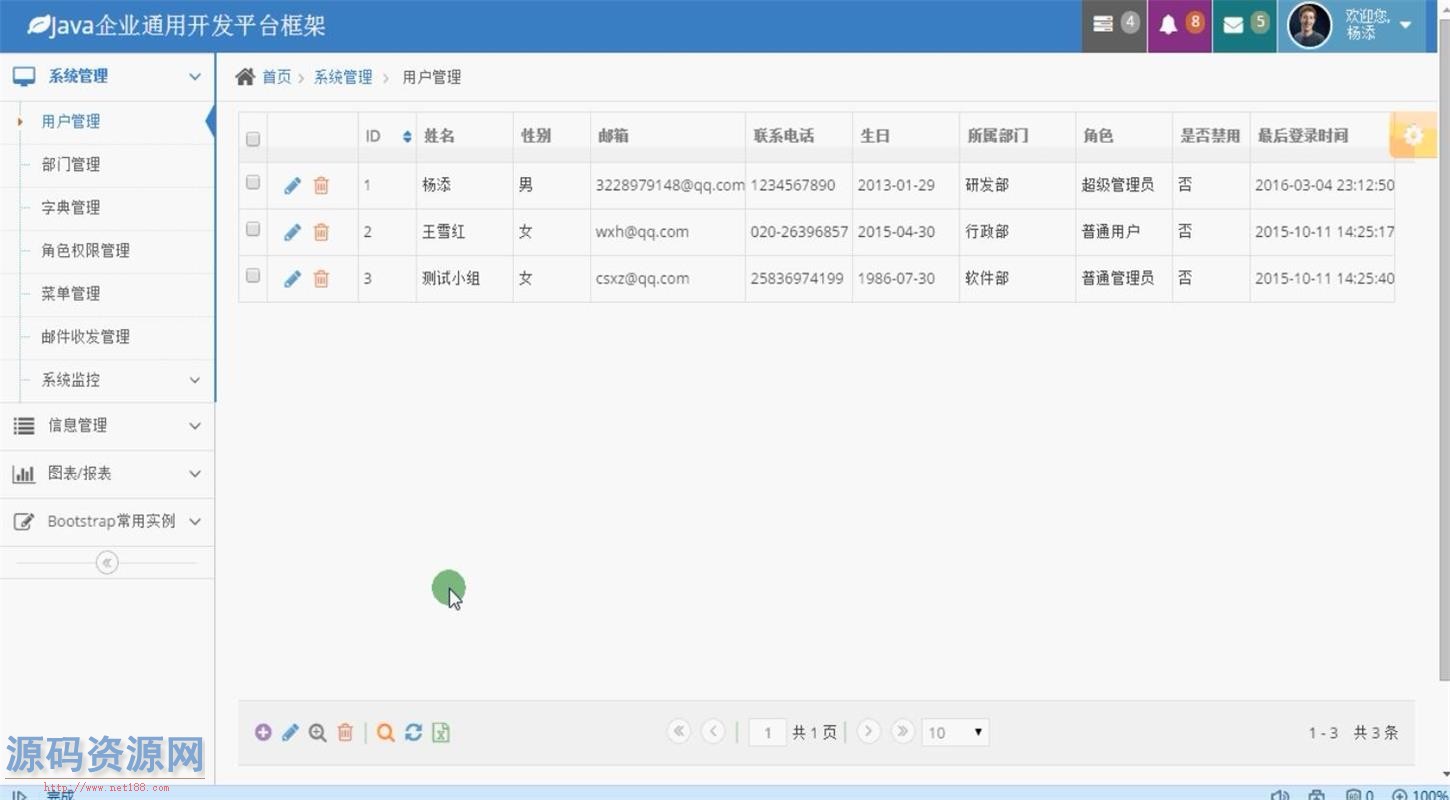Collapse the sidebar with the double-arrow button
Image resolution: width=1450 pixels, height=800 pixels.
pos(107,563)
